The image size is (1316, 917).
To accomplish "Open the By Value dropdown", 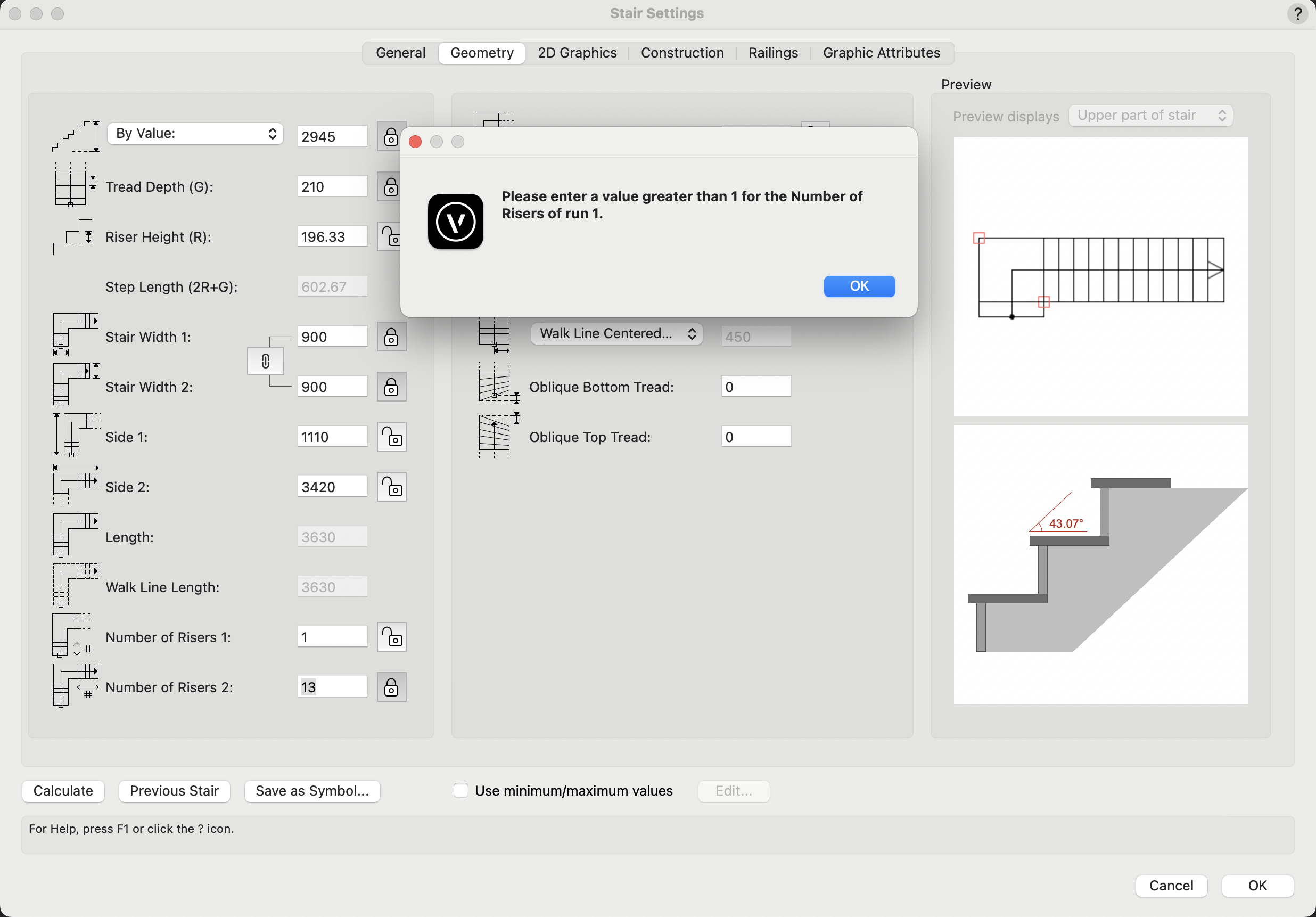I will point(195,134).
